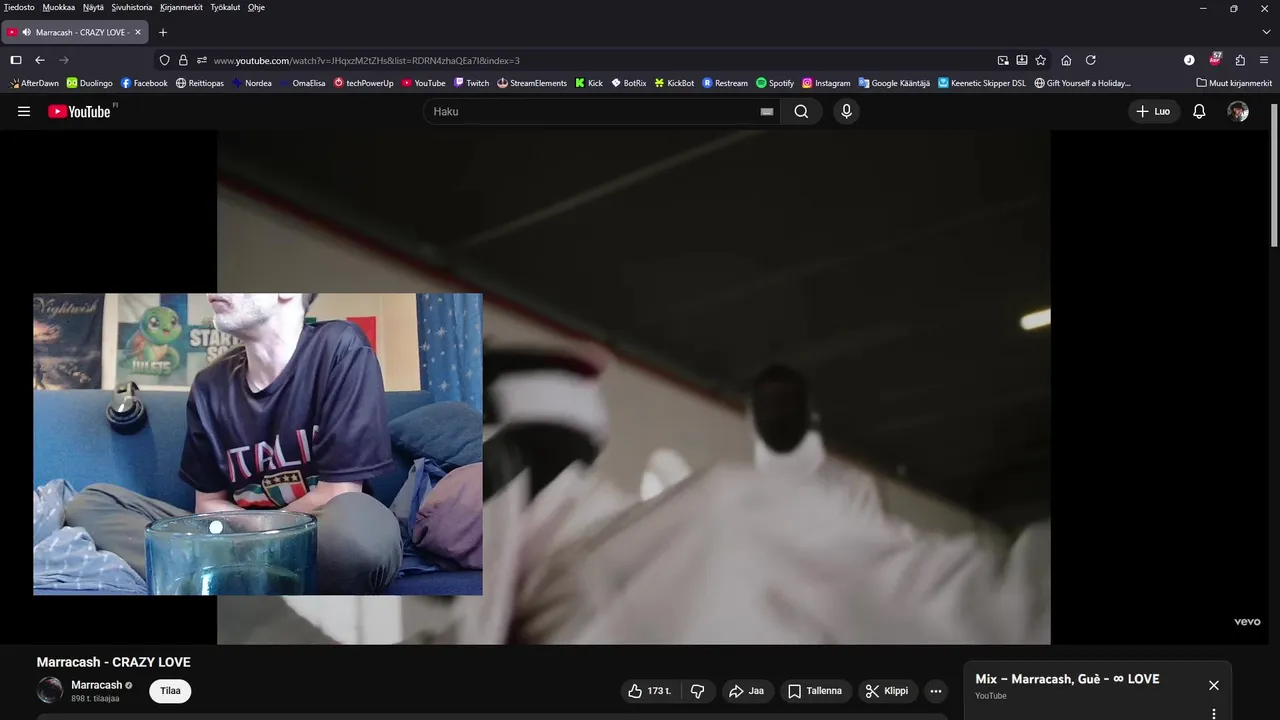This screenshot has width=1280, height=720.
Task: Open the Sivuhistoria menu
Action: point(132,7)
